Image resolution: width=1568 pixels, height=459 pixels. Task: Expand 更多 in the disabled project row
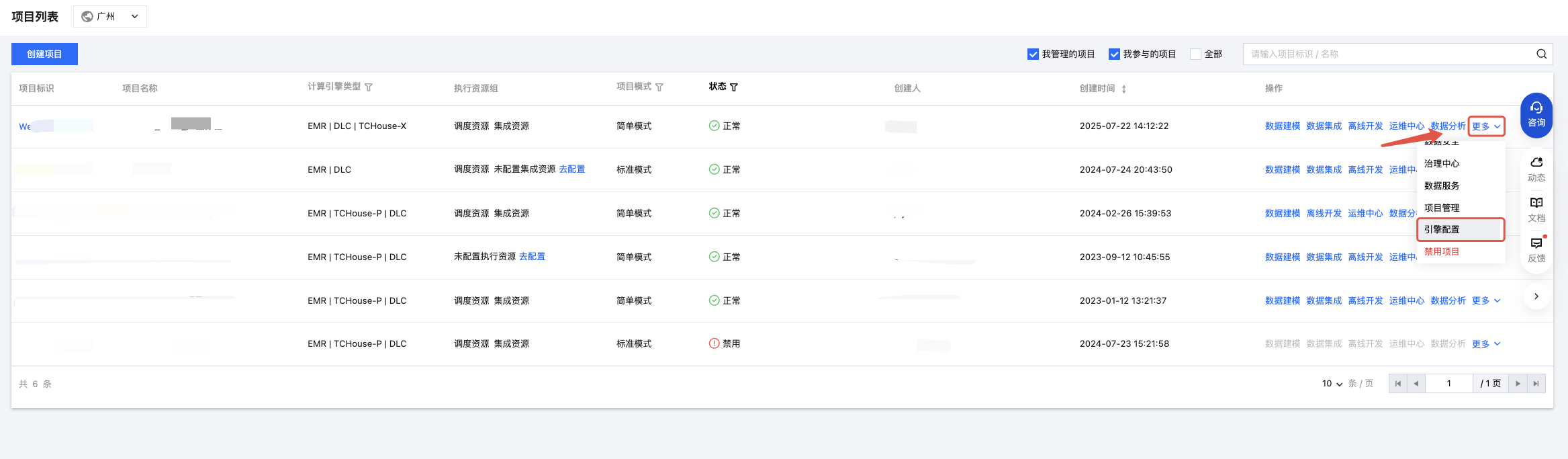click(1485, 344)
